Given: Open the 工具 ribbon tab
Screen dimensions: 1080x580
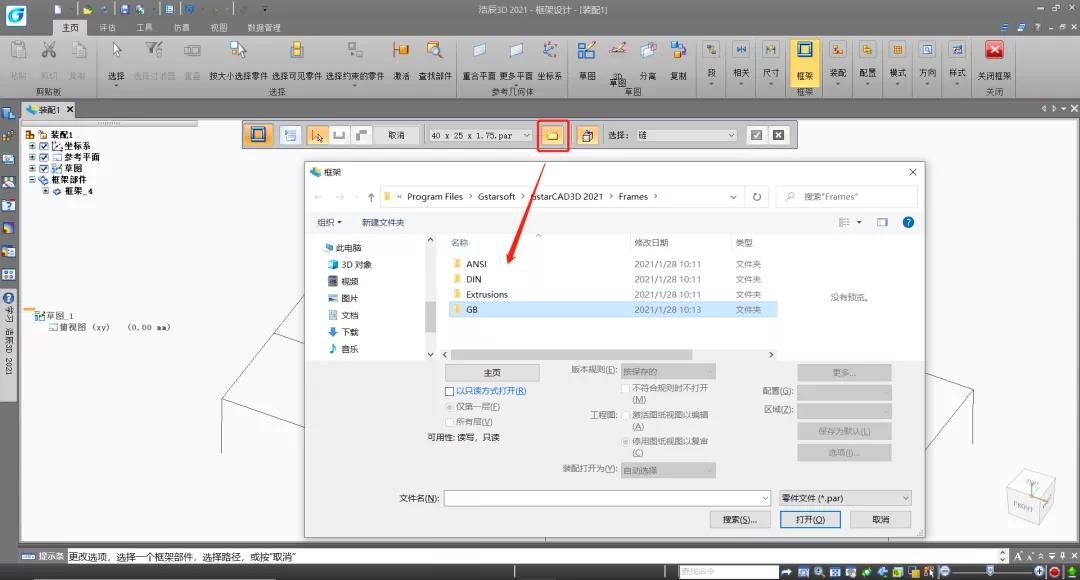Looking at the screenshot, I should pos(144,28).
